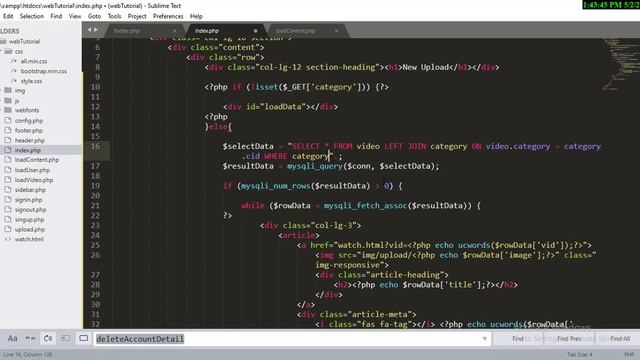This screenshot has height=360, width=640.
Task: Click PHP syntax selector in status bar
Action: pos(629,355)
